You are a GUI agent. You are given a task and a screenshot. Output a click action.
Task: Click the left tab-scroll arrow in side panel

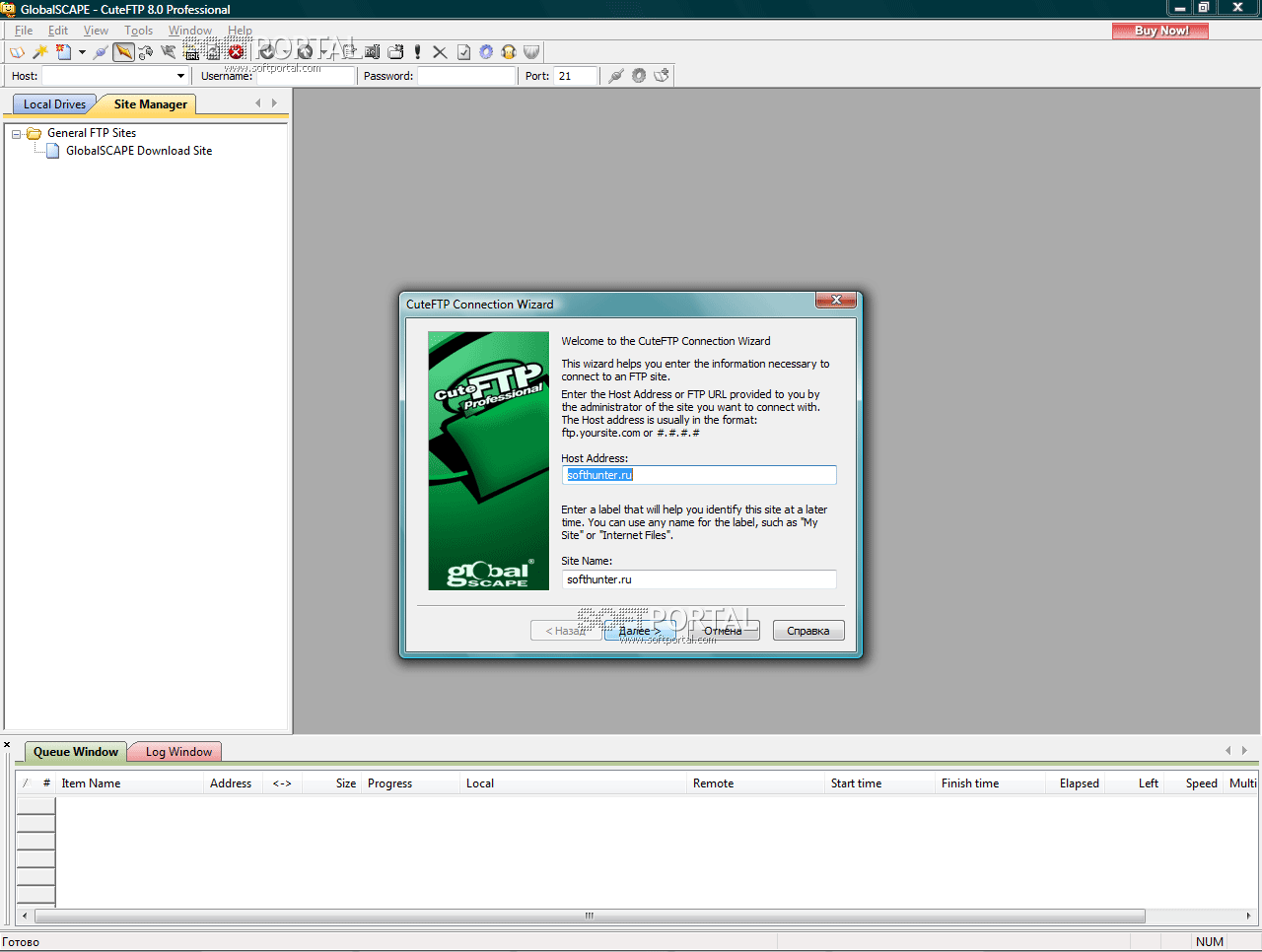[x=258, y=103]
